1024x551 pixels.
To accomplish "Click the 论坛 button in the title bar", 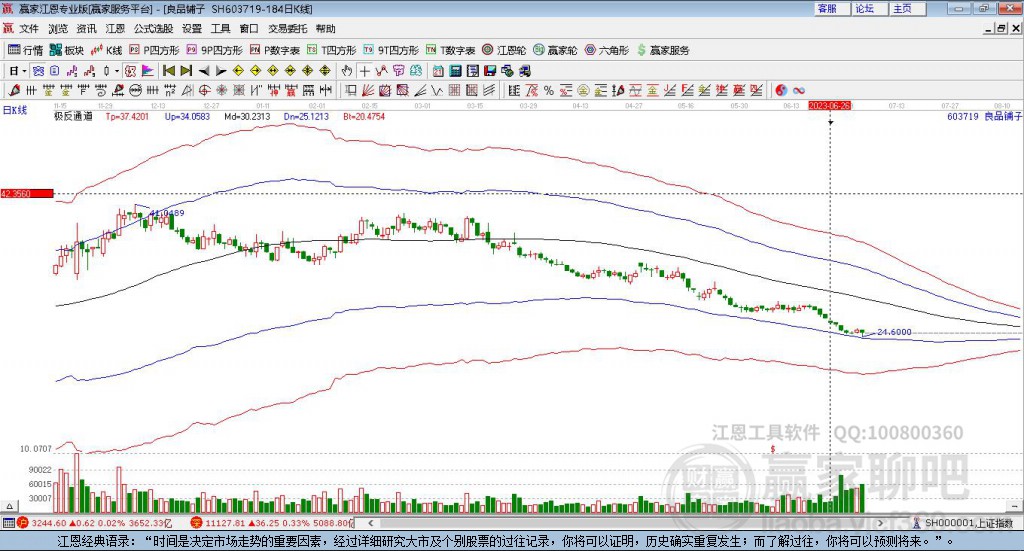I will [869, 8].
